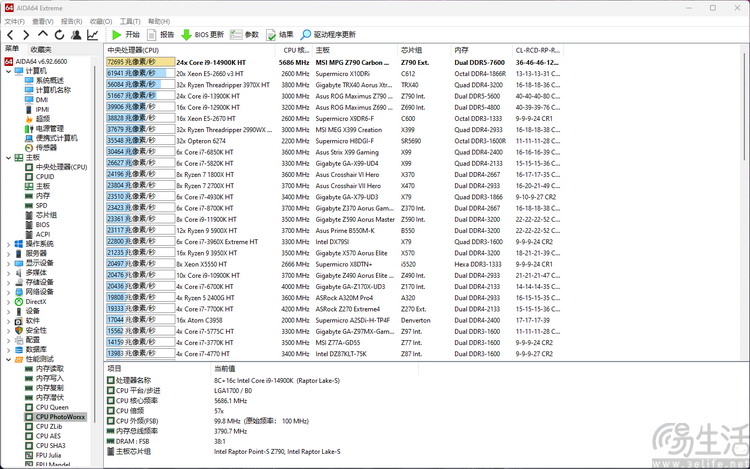Go forward with the right arrow toolbar icon
The width and height of the screenshot is (750, 469).
click(26, 34)
